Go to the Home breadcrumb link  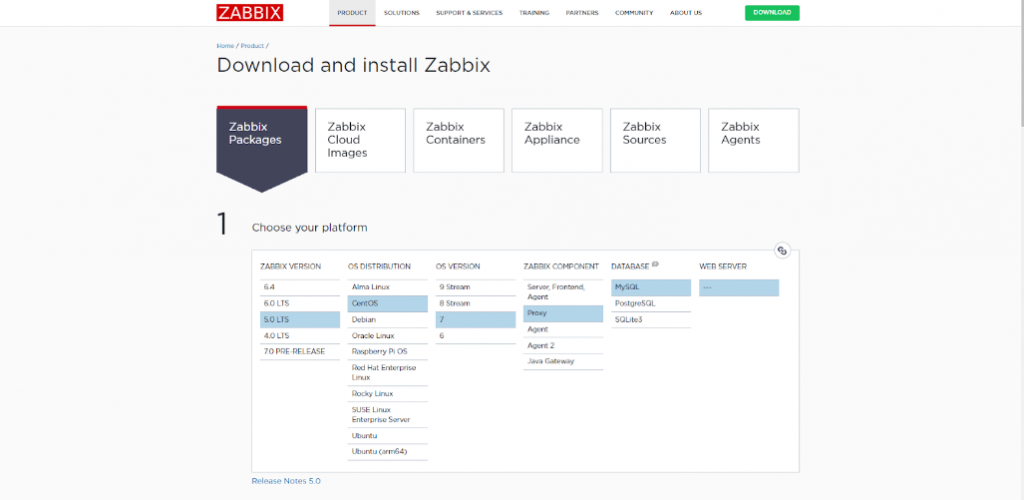click(225, 46)
